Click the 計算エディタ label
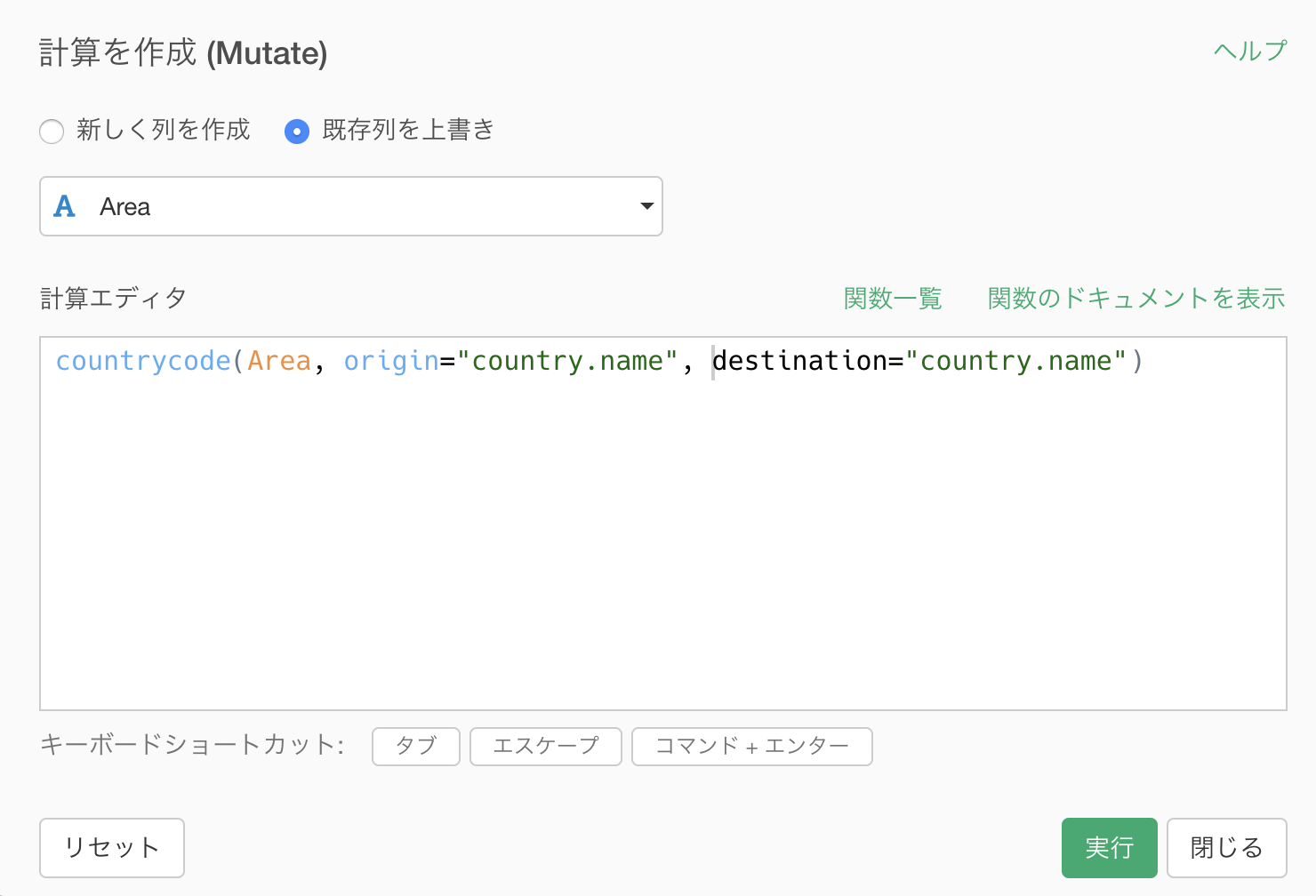1316x896 pixels. point(113,299)
